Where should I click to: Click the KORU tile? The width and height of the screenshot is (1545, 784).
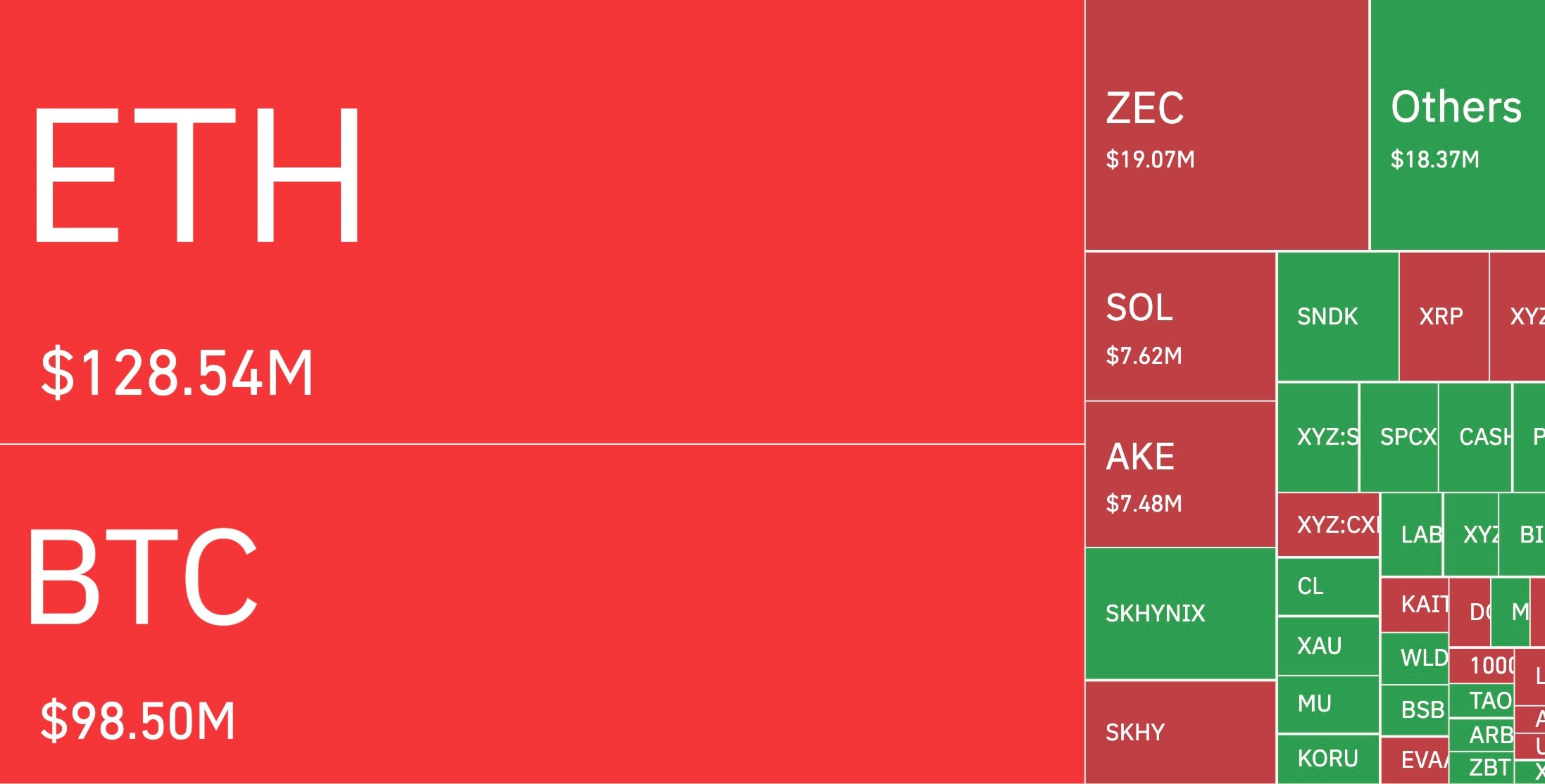point(1328,759)
